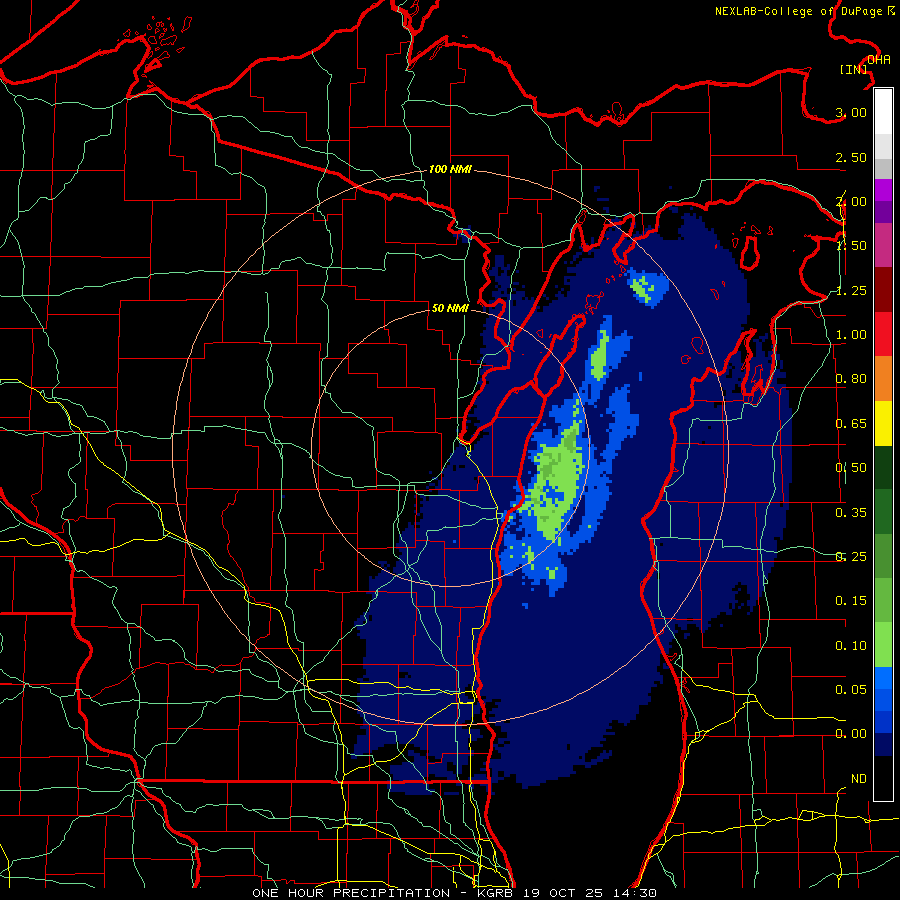
Task: Click the OHA product label
Action: [879, 60]
